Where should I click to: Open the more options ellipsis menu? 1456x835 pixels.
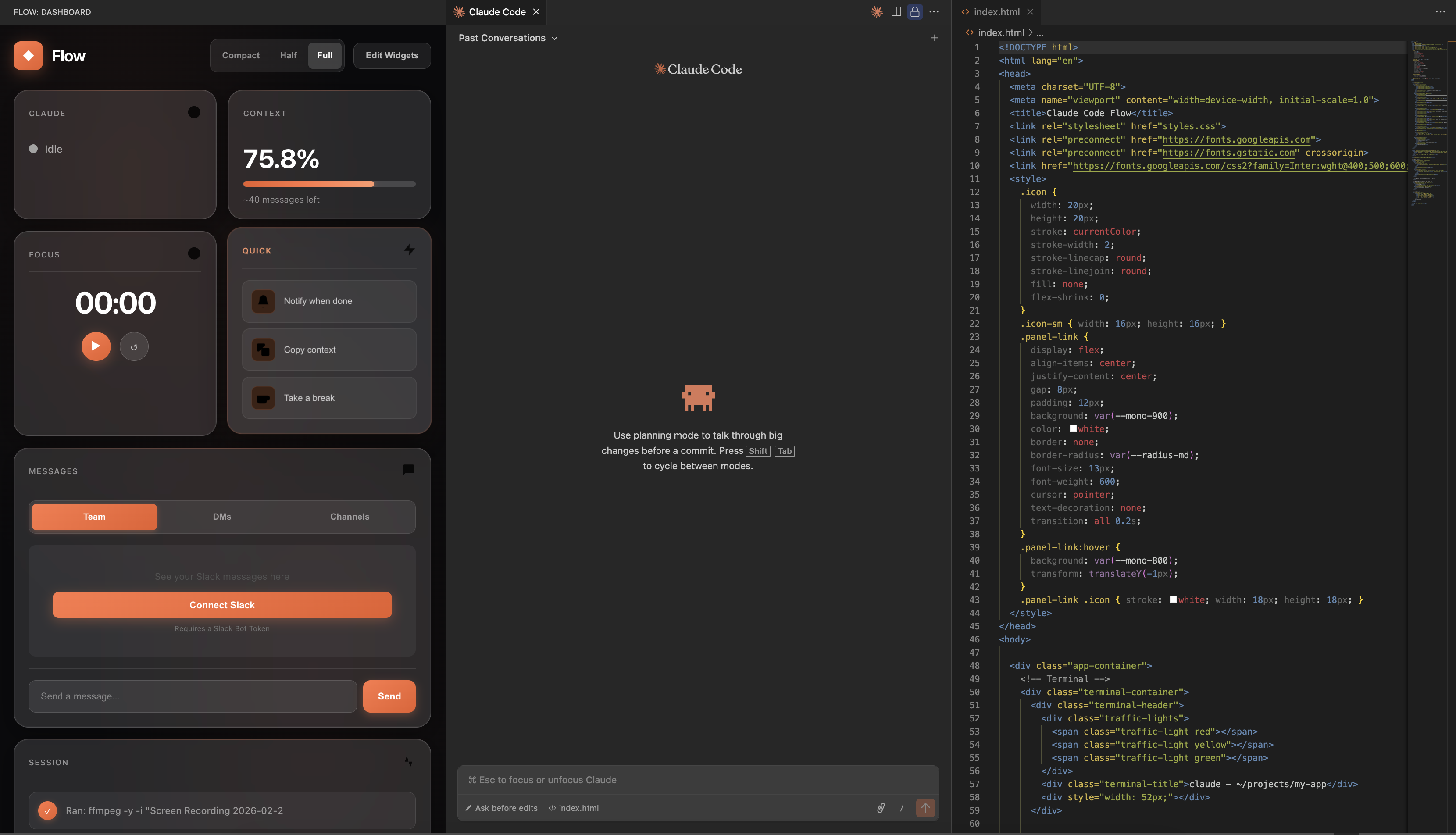[934, 11]
